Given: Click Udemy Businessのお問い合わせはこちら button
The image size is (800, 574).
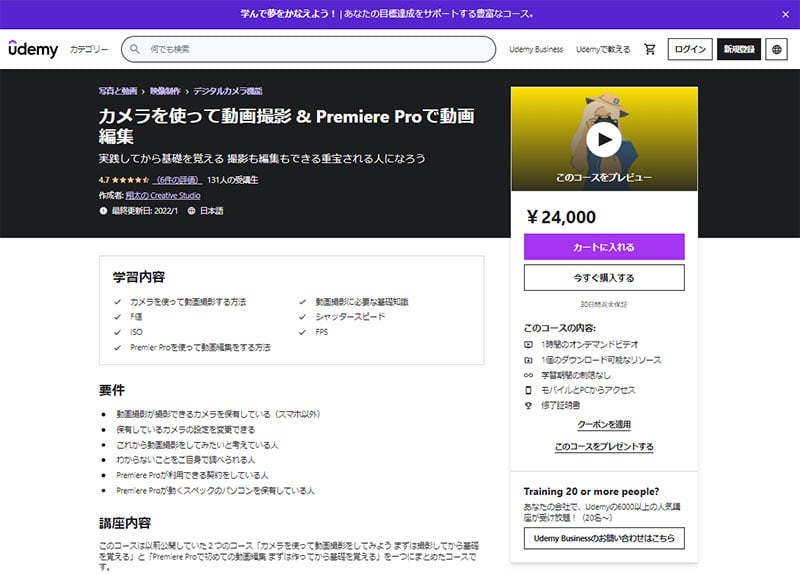Looking at the screenshot, I should coord(604,538).
